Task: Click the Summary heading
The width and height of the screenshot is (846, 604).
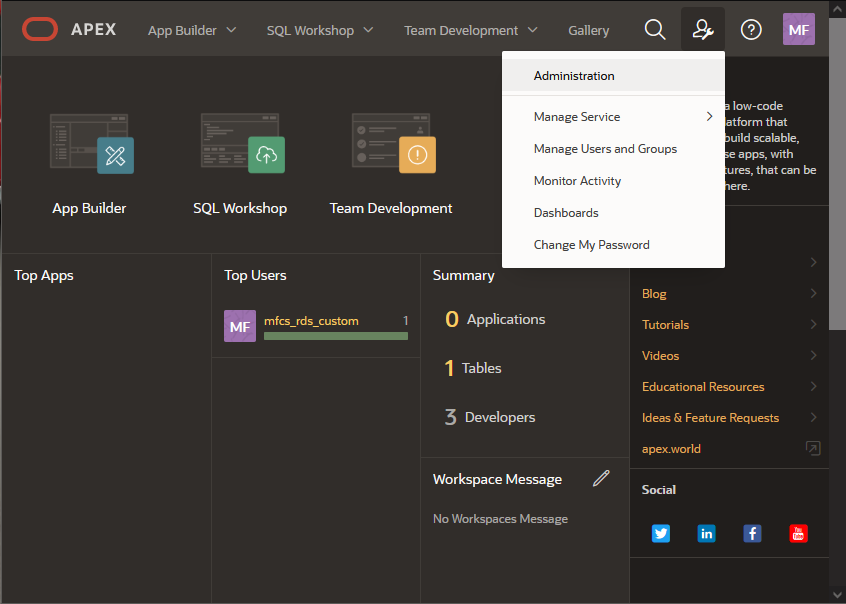Action: [x=463, y=275]
